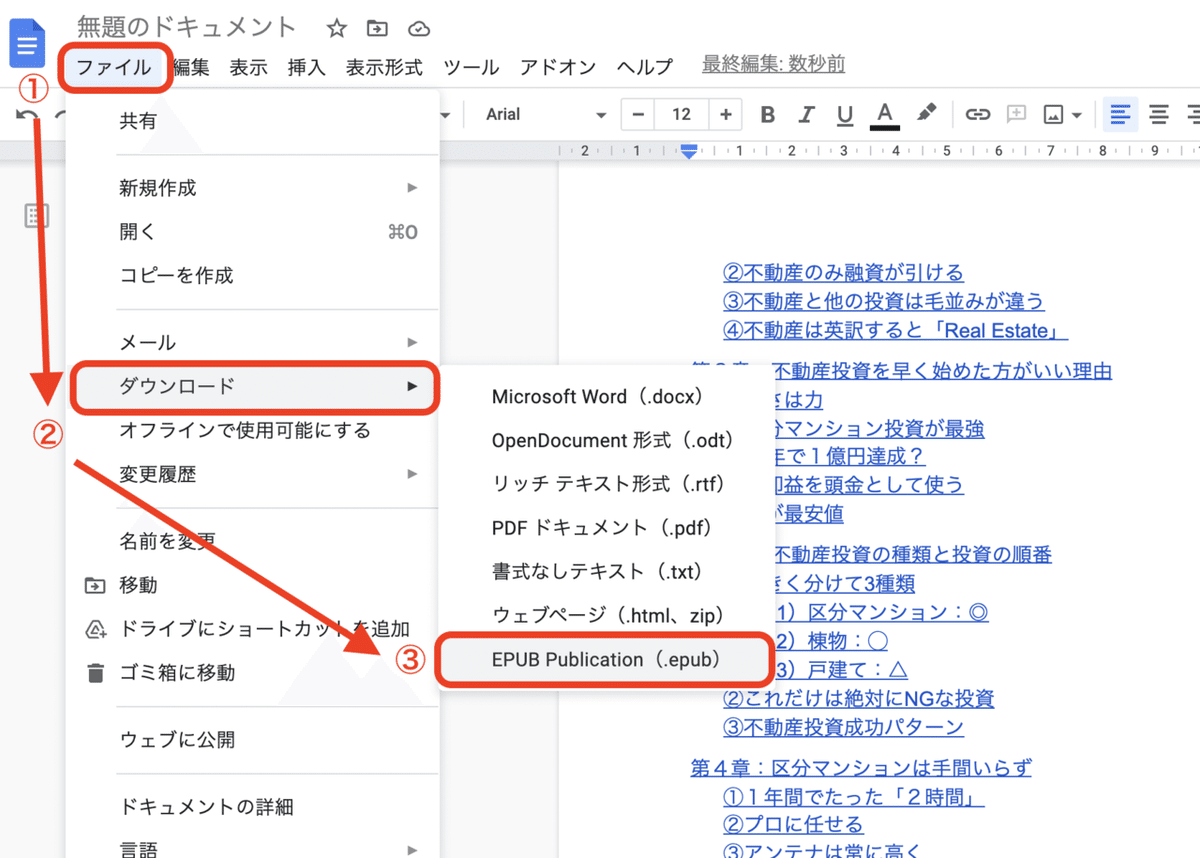Open the アドオン menu
Image resolution: width=1200 pixels, height=858 pixels.
558,67
